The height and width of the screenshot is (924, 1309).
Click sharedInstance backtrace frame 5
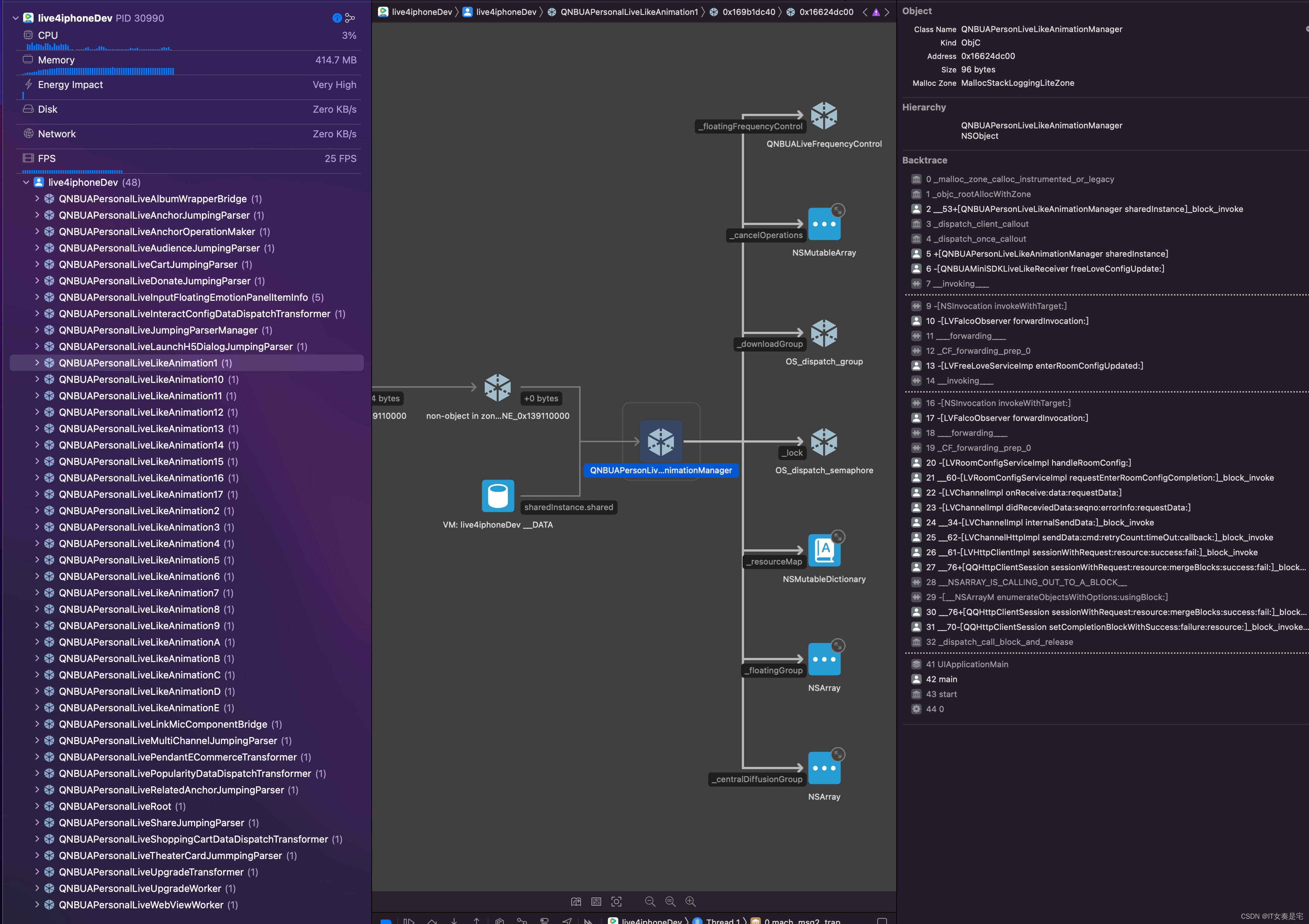[x=1046, y=254]
